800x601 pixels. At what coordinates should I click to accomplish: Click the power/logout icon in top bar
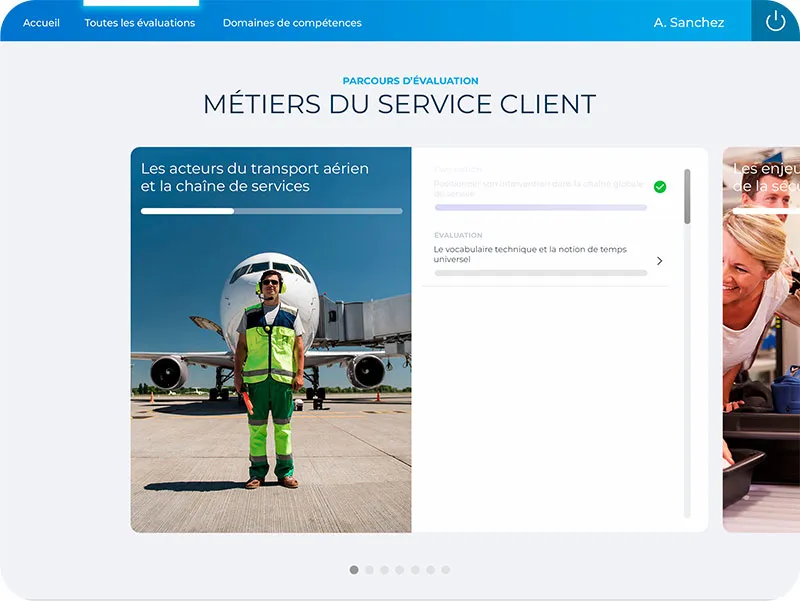point(774,21)
